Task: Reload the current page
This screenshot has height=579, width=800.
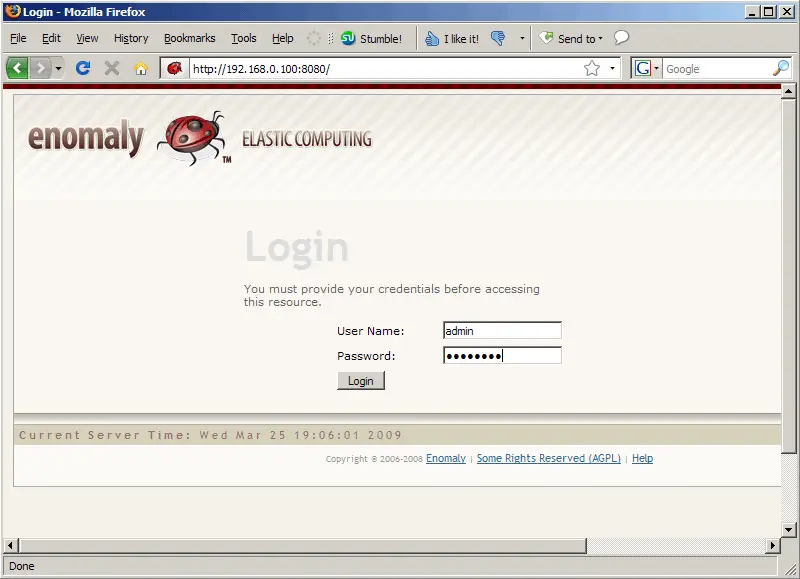Action: (x=83, y=68)
